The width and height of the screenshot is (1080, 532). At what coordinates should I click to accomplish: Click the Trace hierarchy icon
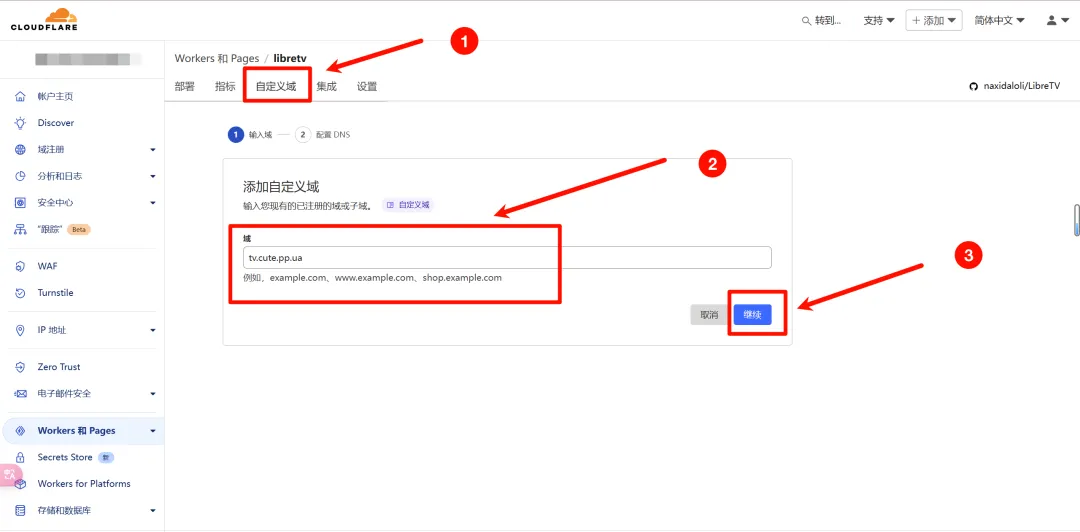point(21,229)
